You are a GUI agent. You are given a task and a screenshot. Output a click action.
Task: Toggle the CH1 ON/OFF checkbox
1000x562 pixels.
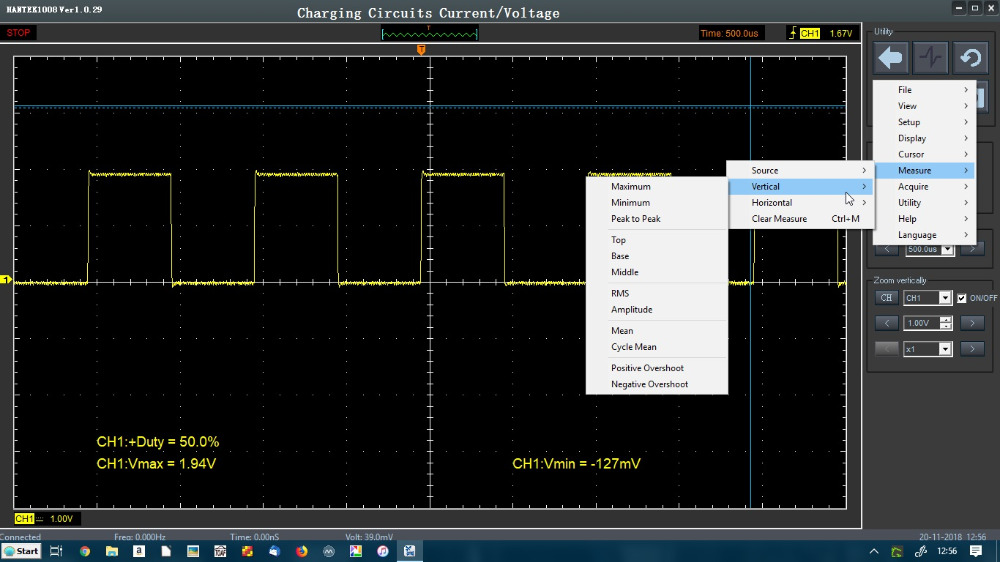tap(962, 298)
